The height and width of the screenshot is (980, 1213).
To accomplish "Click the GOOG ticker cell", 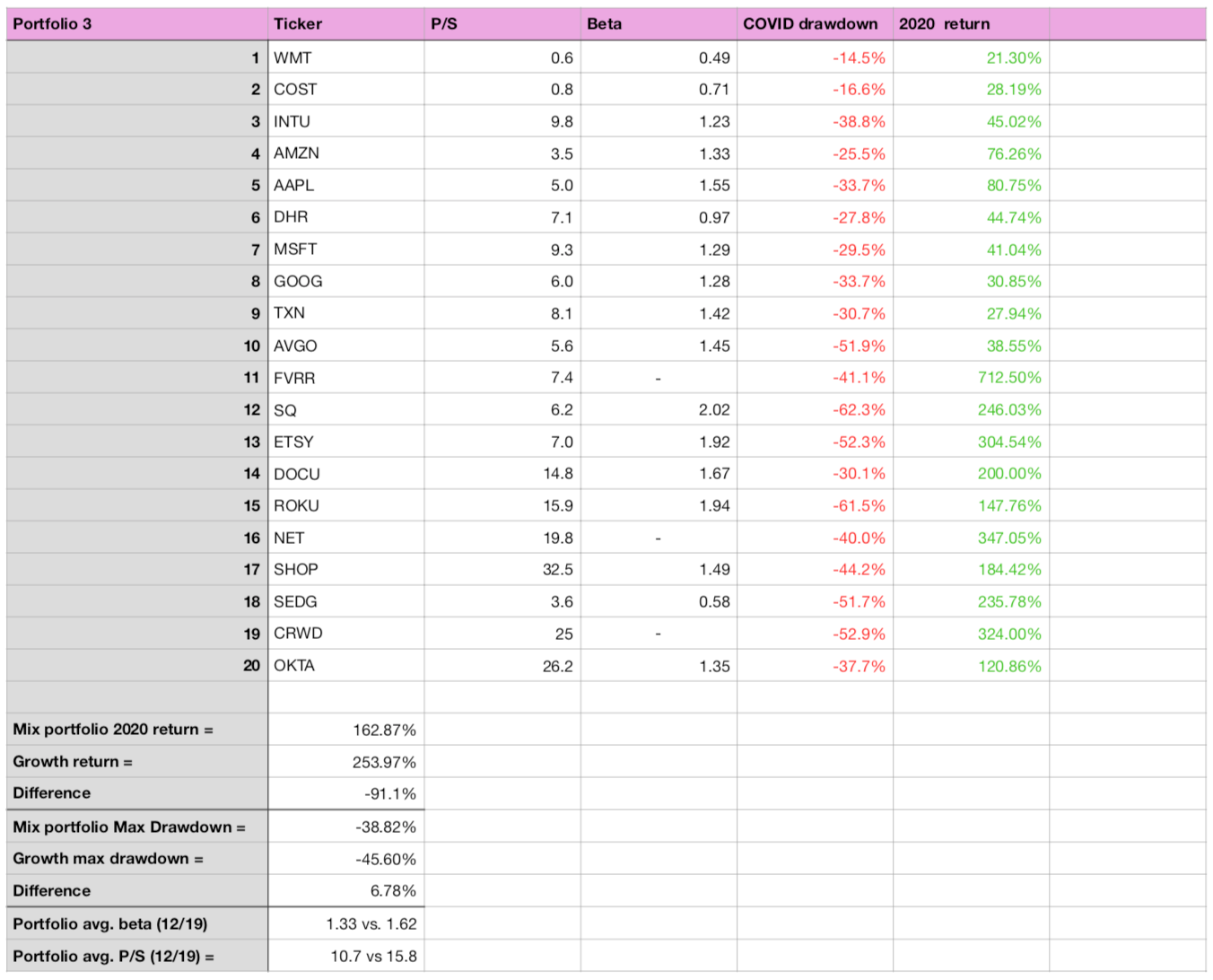I will click(345, 281).
